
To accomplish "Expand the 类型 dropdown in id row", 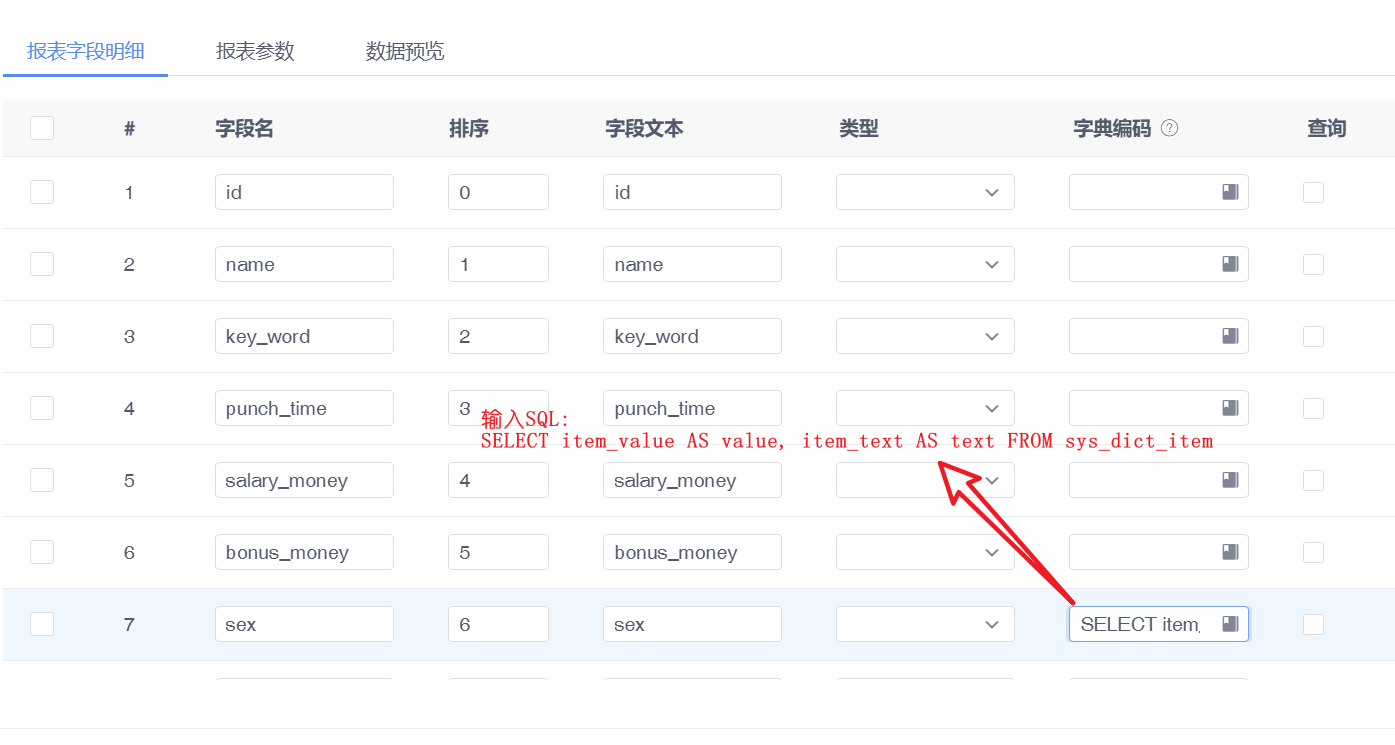I will [925, 192].
